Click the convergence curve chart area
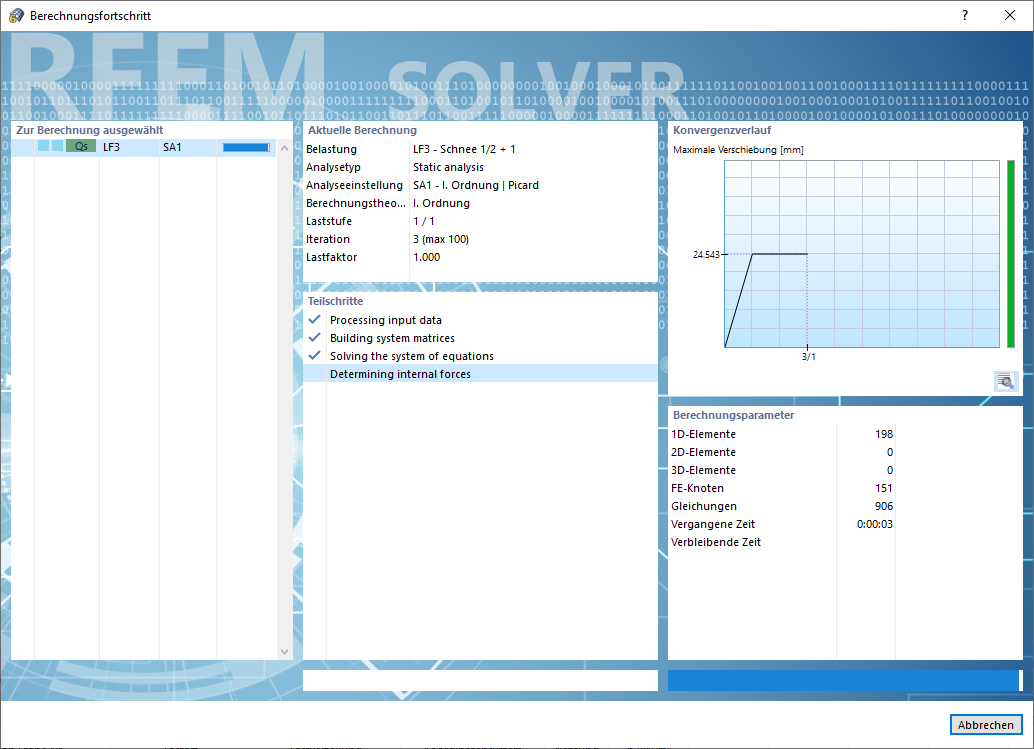Image resolution: width=1034 pixels, height=749 pixels. click(x=862, y=254)
